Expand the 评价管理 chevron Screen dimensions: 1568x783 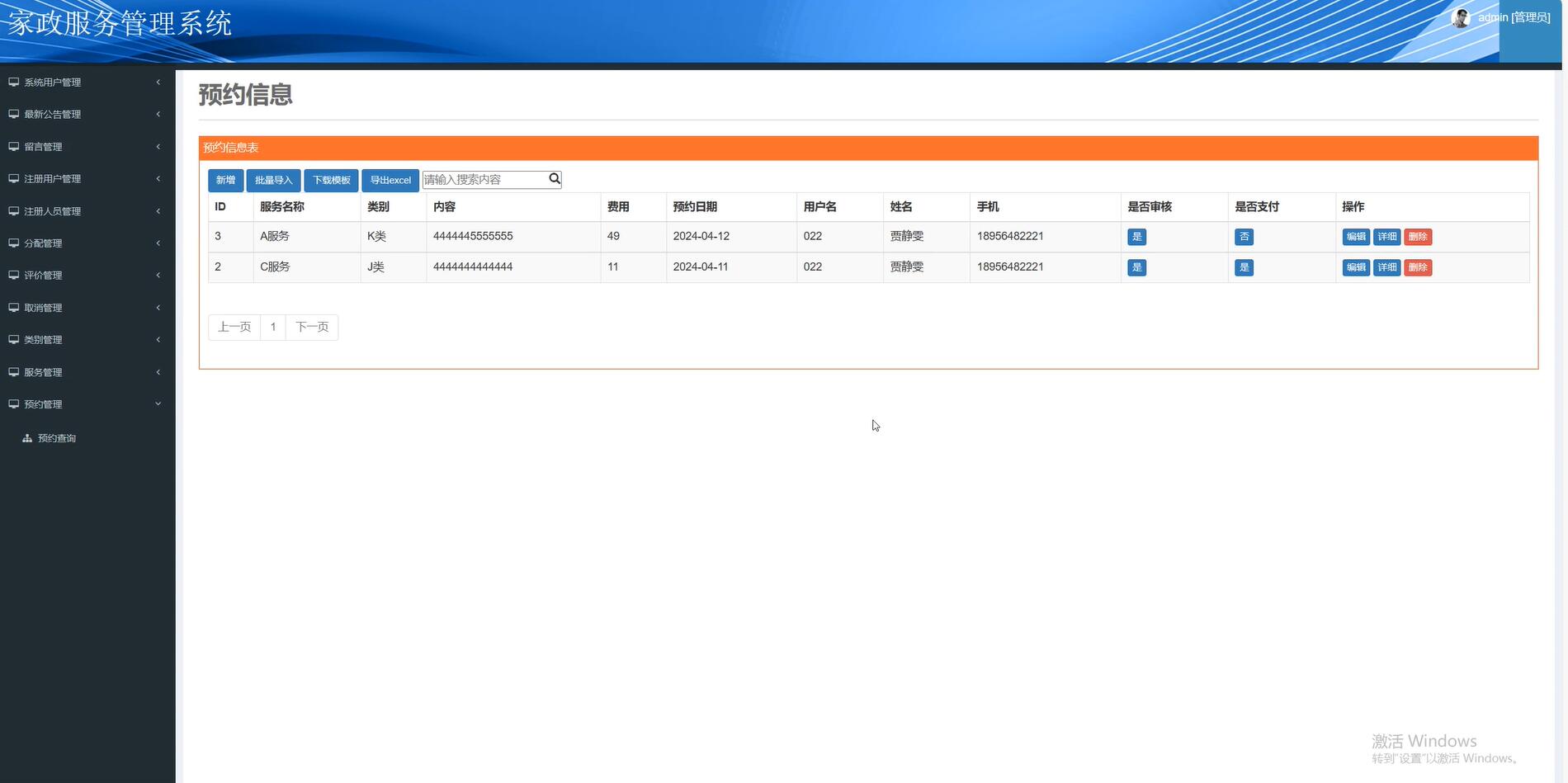(158, 276)
